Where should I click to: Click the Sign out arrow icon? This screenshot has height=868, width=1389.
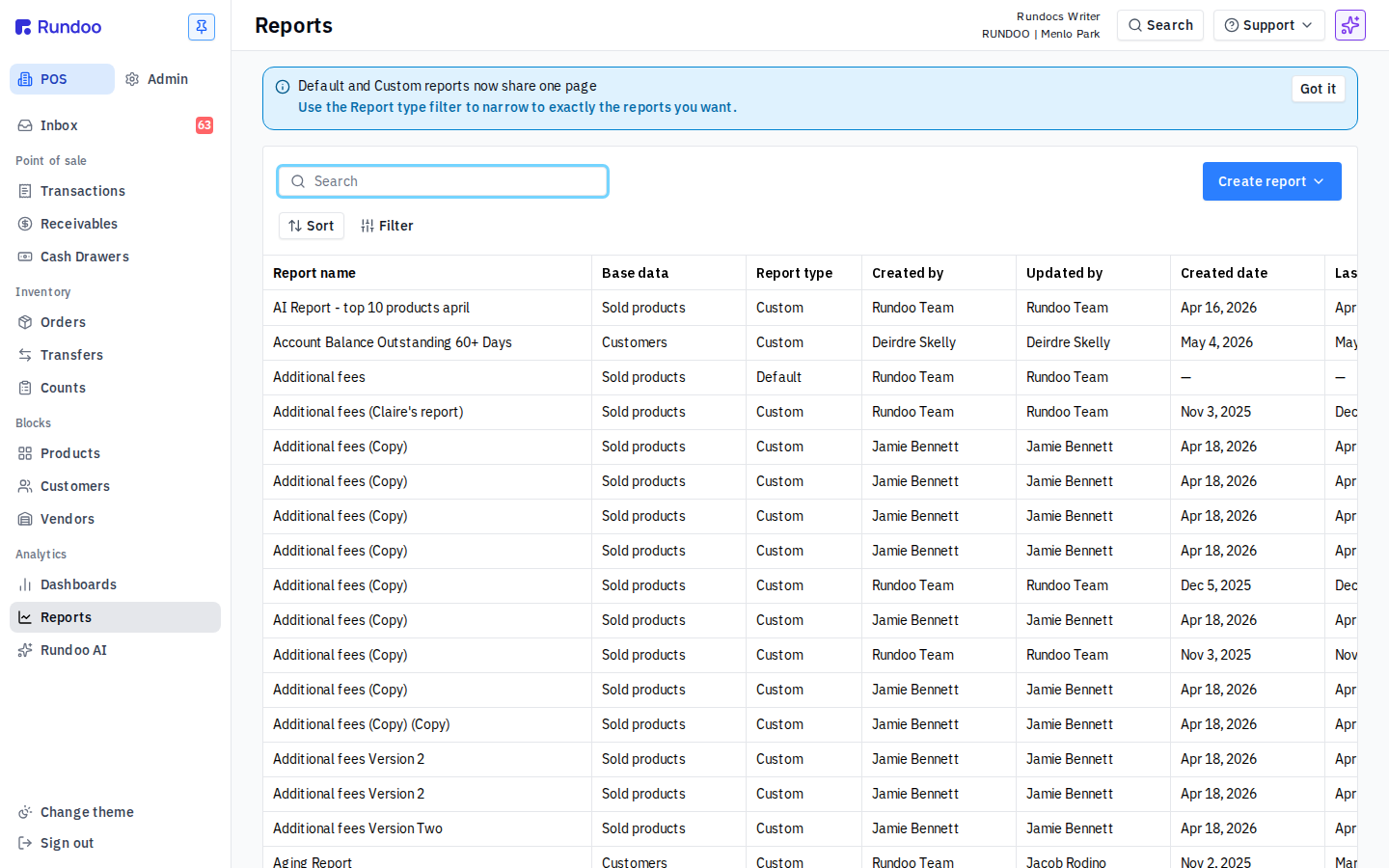click(25, 843)
